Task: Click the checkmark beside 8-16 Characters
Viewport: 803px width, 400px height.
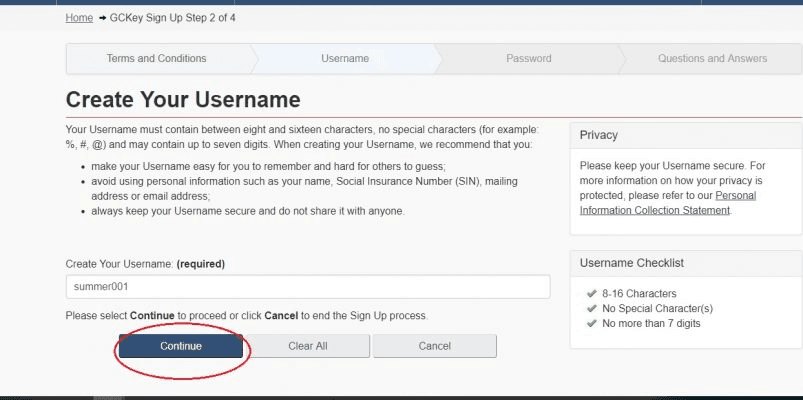Action: coord(590,294)
